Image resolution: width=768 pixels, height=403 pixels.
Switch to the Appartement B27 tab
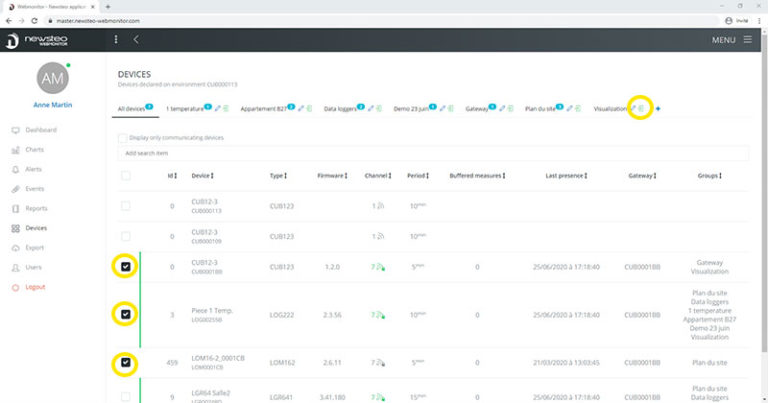pyautogui.click(x=264, y=109)
